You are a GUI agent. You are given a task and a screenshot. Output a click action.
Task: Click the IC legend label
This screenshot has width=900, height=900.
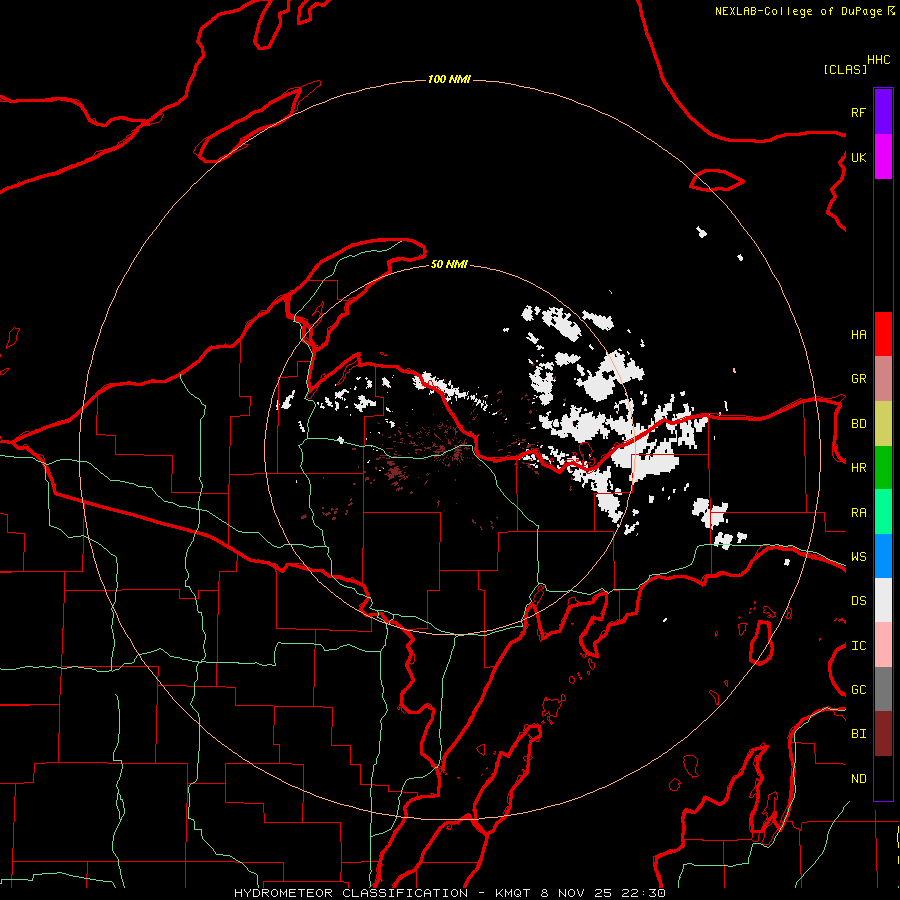tap(858, 646)
